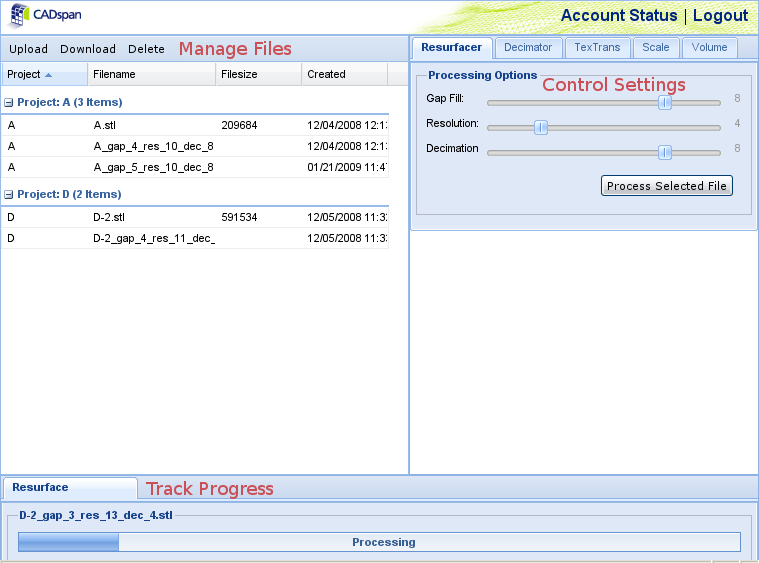The width and height of the screenshot is (759, 563).
Task: Switch to the Resurfacer tab
Action: [x=452, y=47]
